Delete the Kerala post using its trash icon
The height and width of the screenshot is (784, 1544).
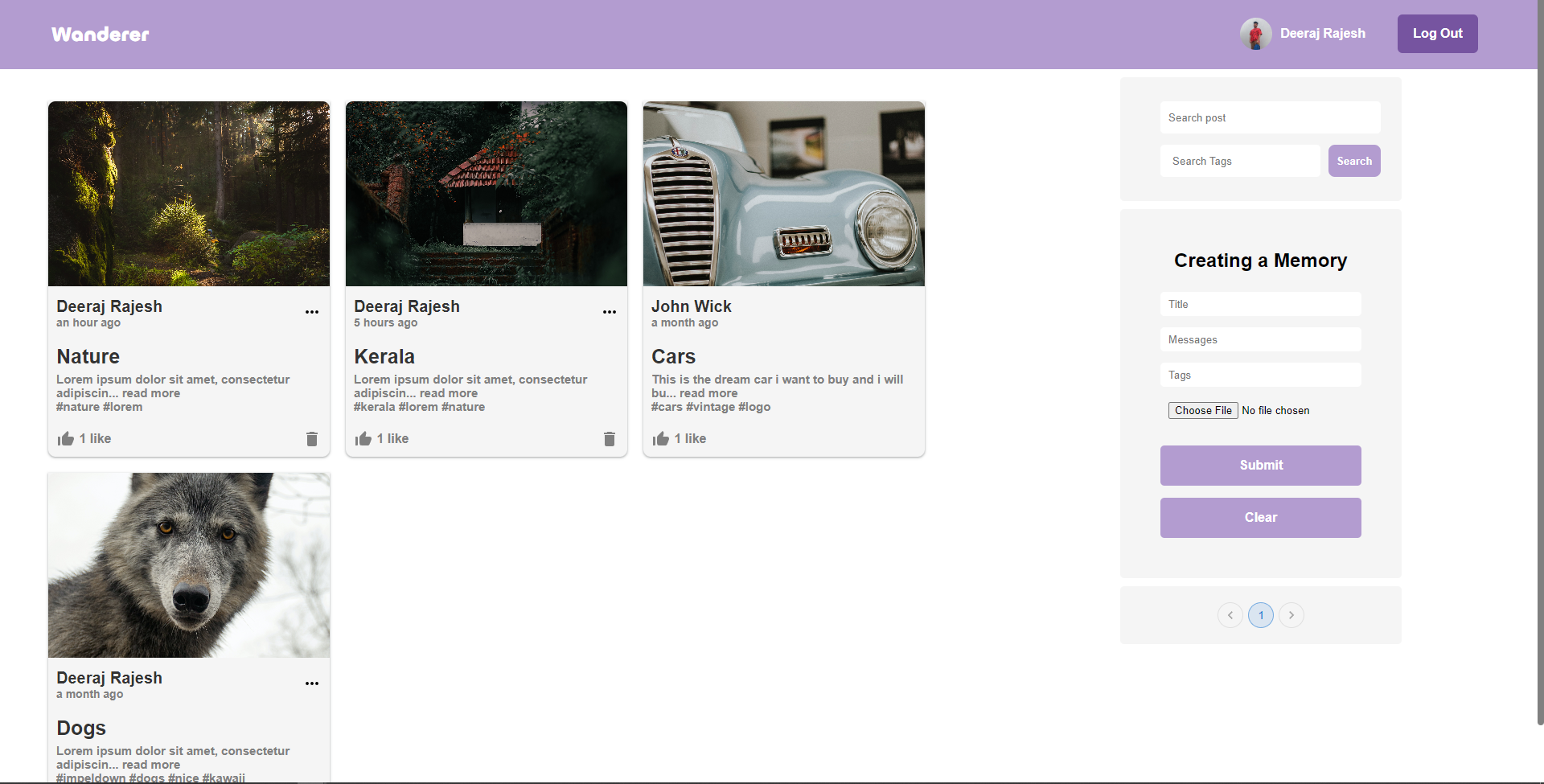[610, 439]
